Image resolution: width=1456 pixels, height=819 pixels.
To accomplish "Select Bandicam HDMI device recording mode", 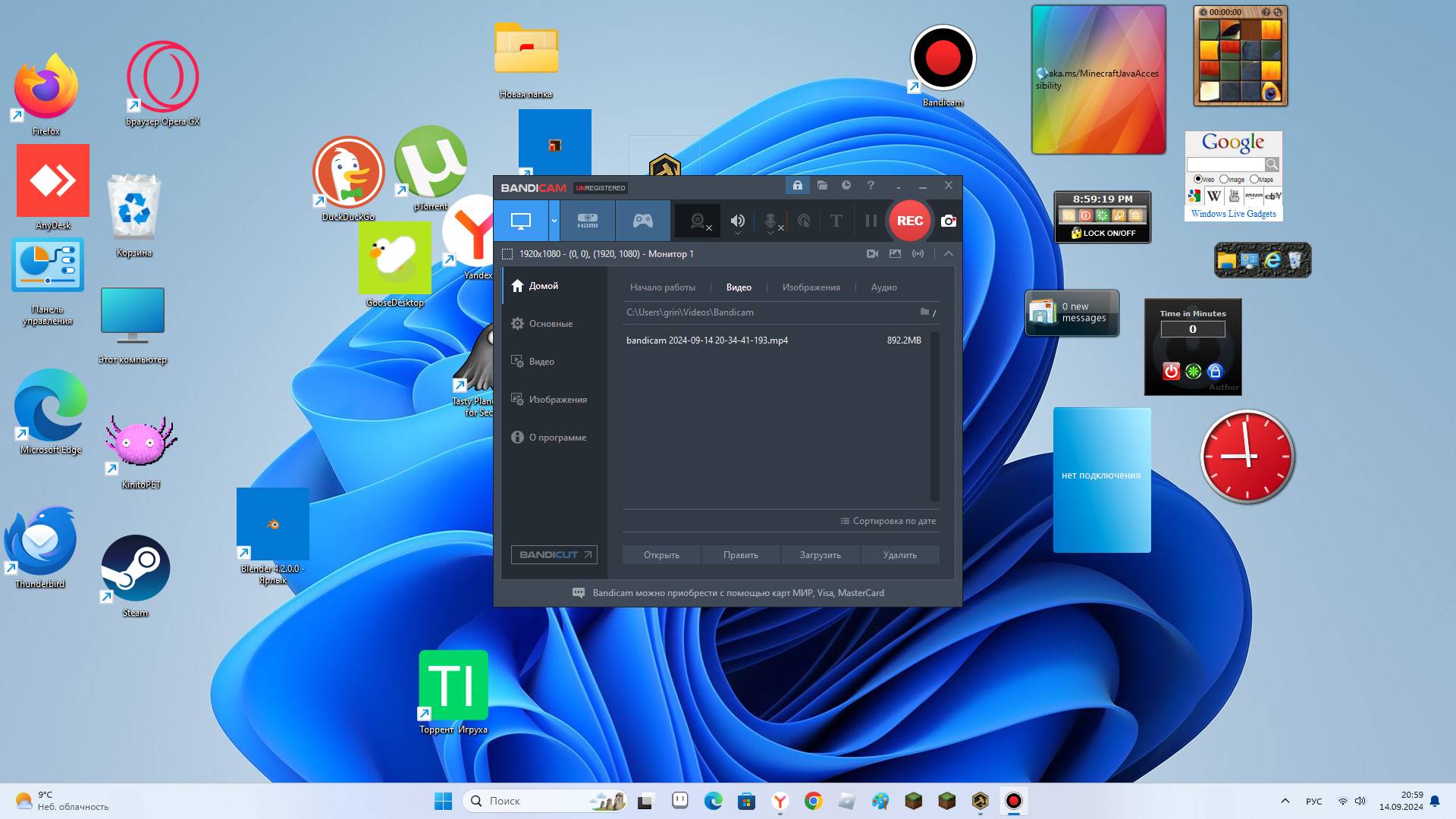I will point(588,221).
